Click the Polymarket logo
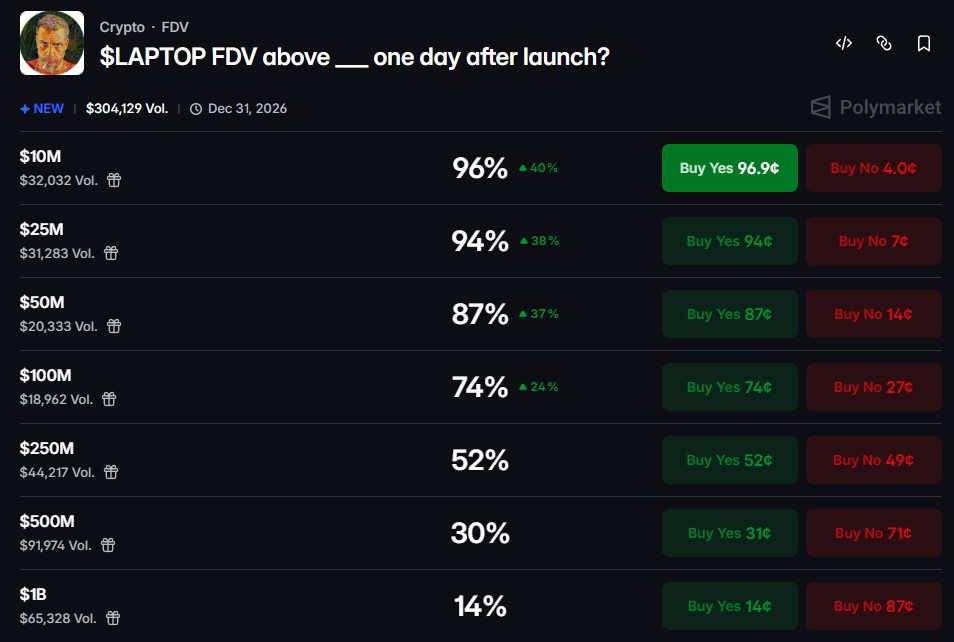The width and height of the screenshot is (954, 642). pyautogui.click(x=876, y=108)
